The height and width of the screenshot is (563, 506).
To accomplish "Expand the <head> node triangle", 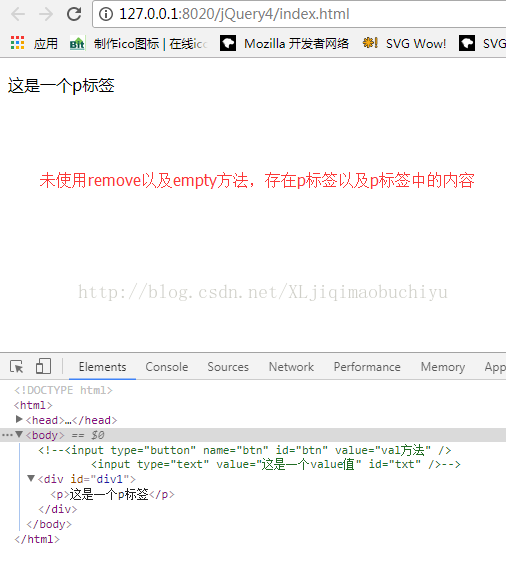I will click(x=19, y=419).
